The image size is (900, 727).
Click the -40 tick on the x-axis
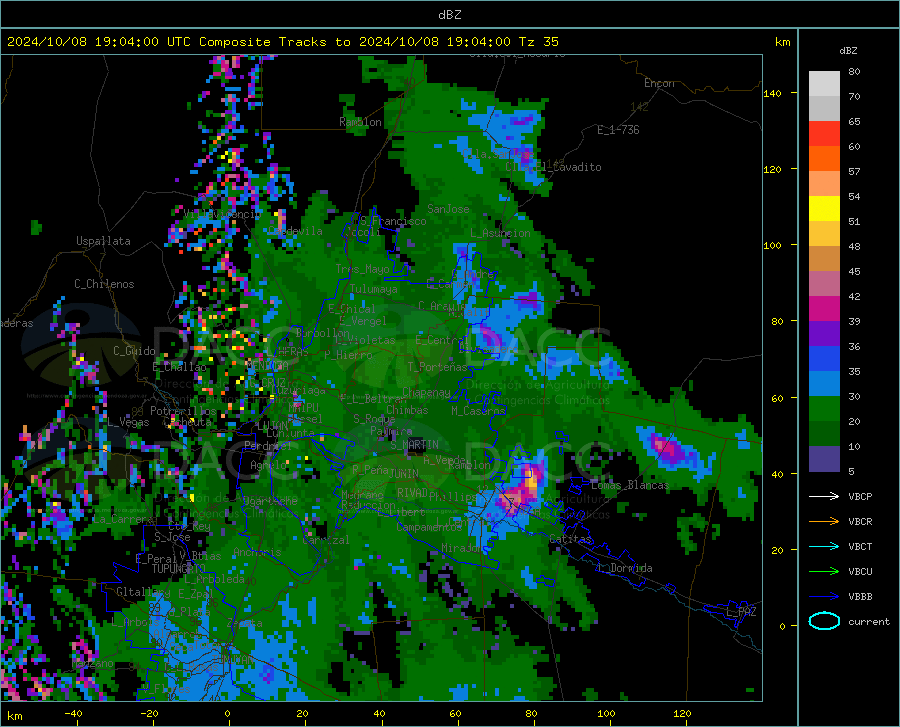point(73,713)
